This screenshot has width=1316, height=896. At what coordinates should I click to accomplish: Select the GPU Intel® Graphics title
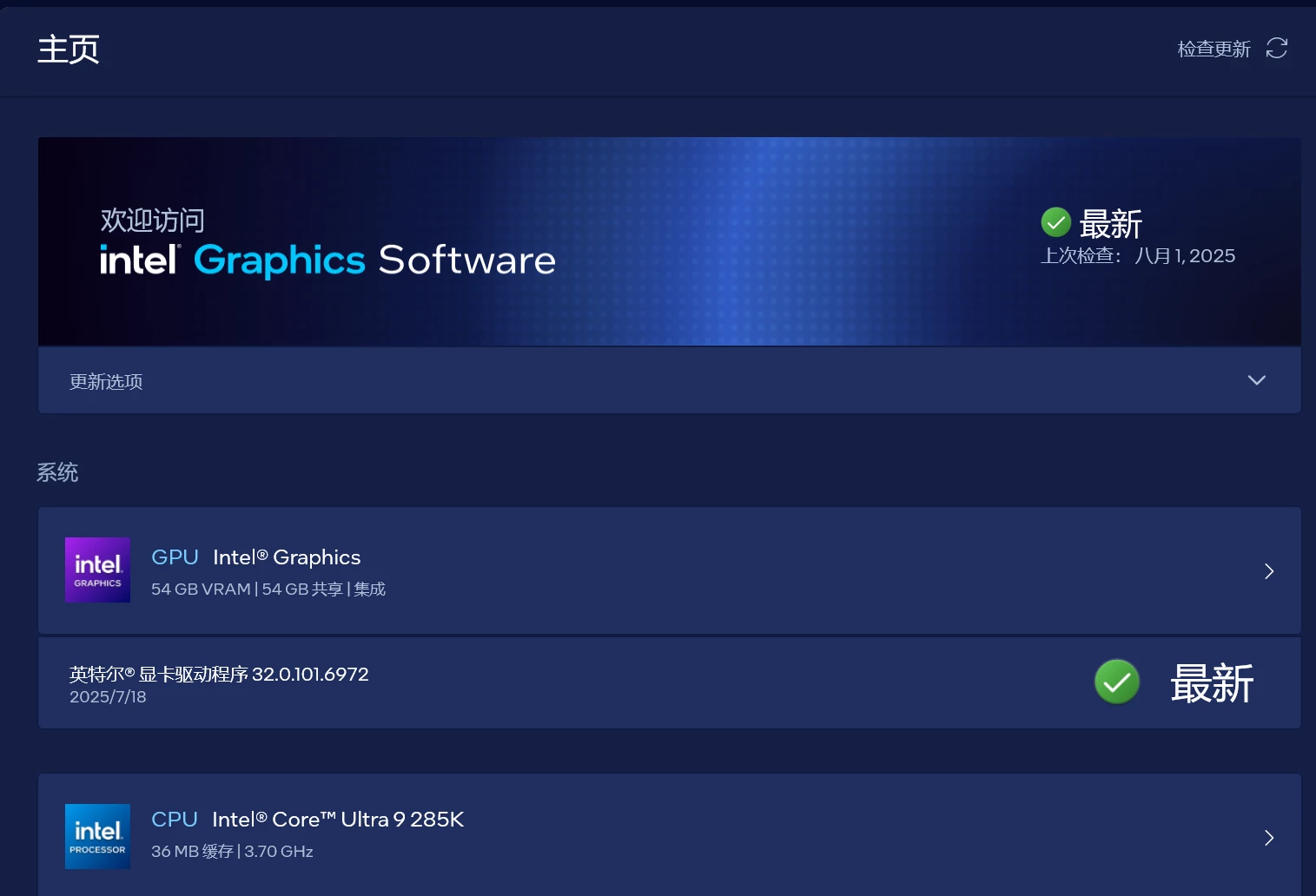pyautogui.click(x=255, y=557)
